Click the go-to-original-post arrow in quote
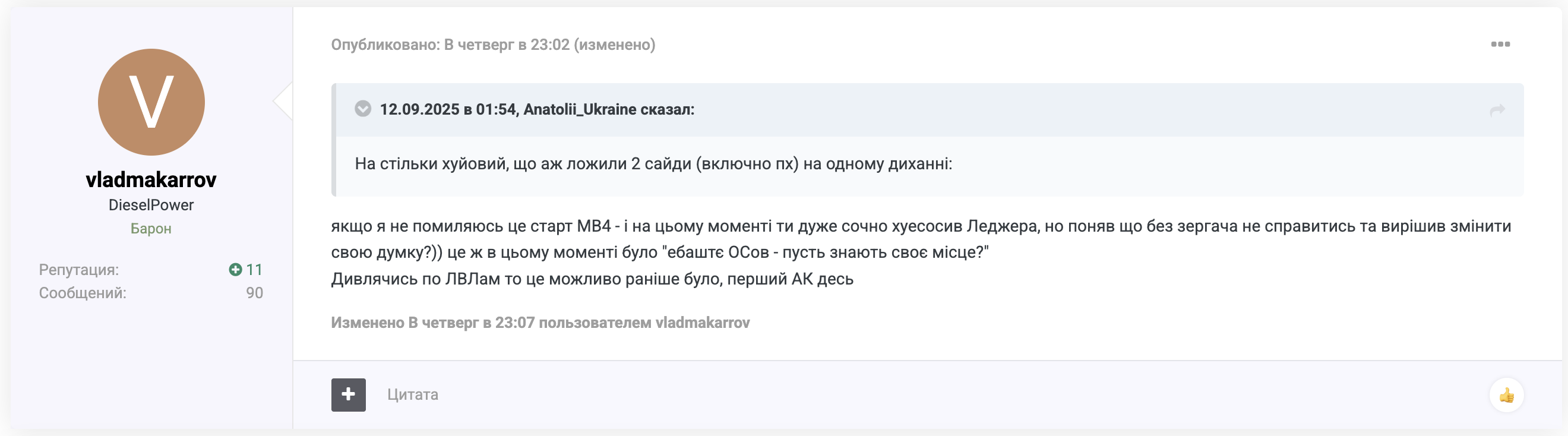The image size is (1568, 436). [x=1497, y=110]
